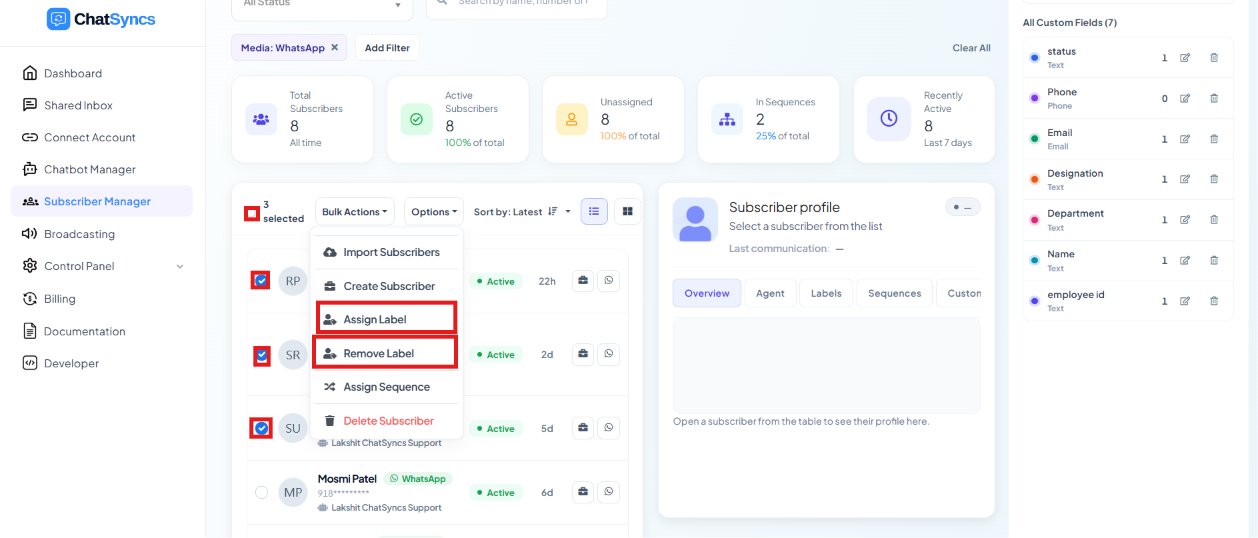1258x538 pixels.
Task: Edit the Name custom field
Action: tap(1185, 260)
